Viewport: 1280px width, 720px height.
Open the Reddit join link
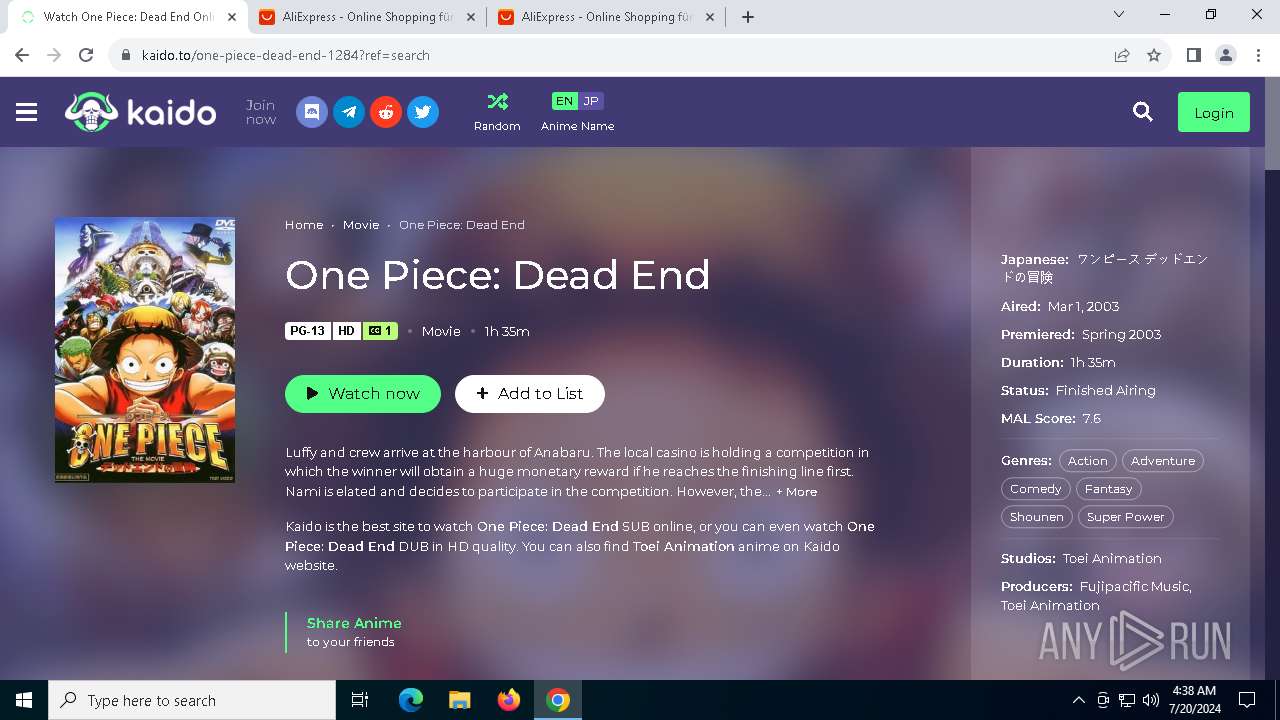pos(386,112)
